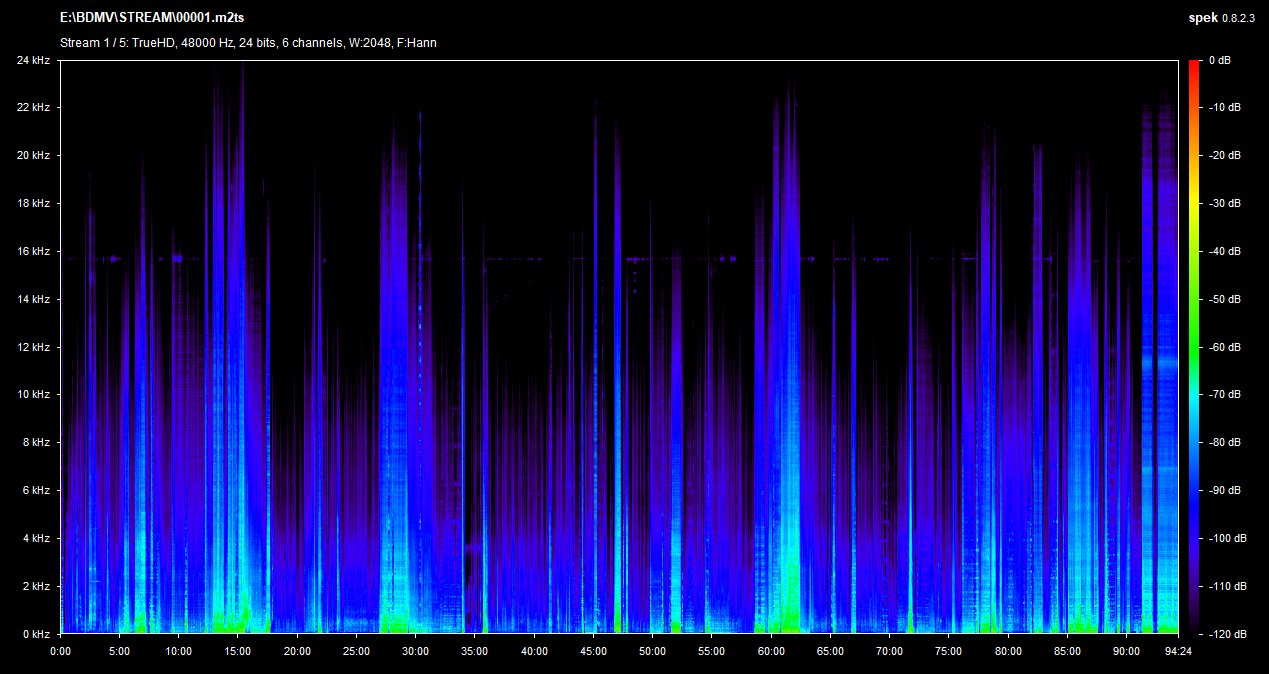The image size is (1269, 674).
Task: Click the red top of color scale bar
Action: pyautogui.click(x=1194, y=65)
